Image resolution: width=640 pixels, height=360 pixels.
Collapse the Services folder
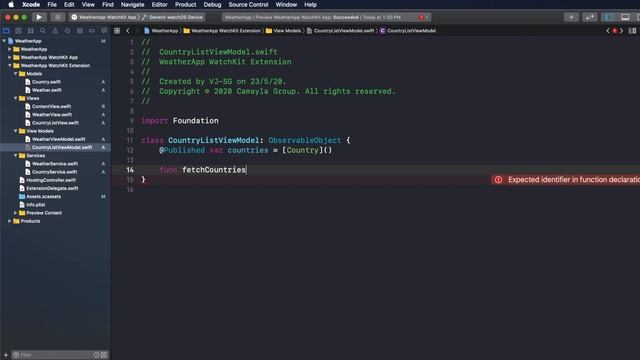point(16,156)
